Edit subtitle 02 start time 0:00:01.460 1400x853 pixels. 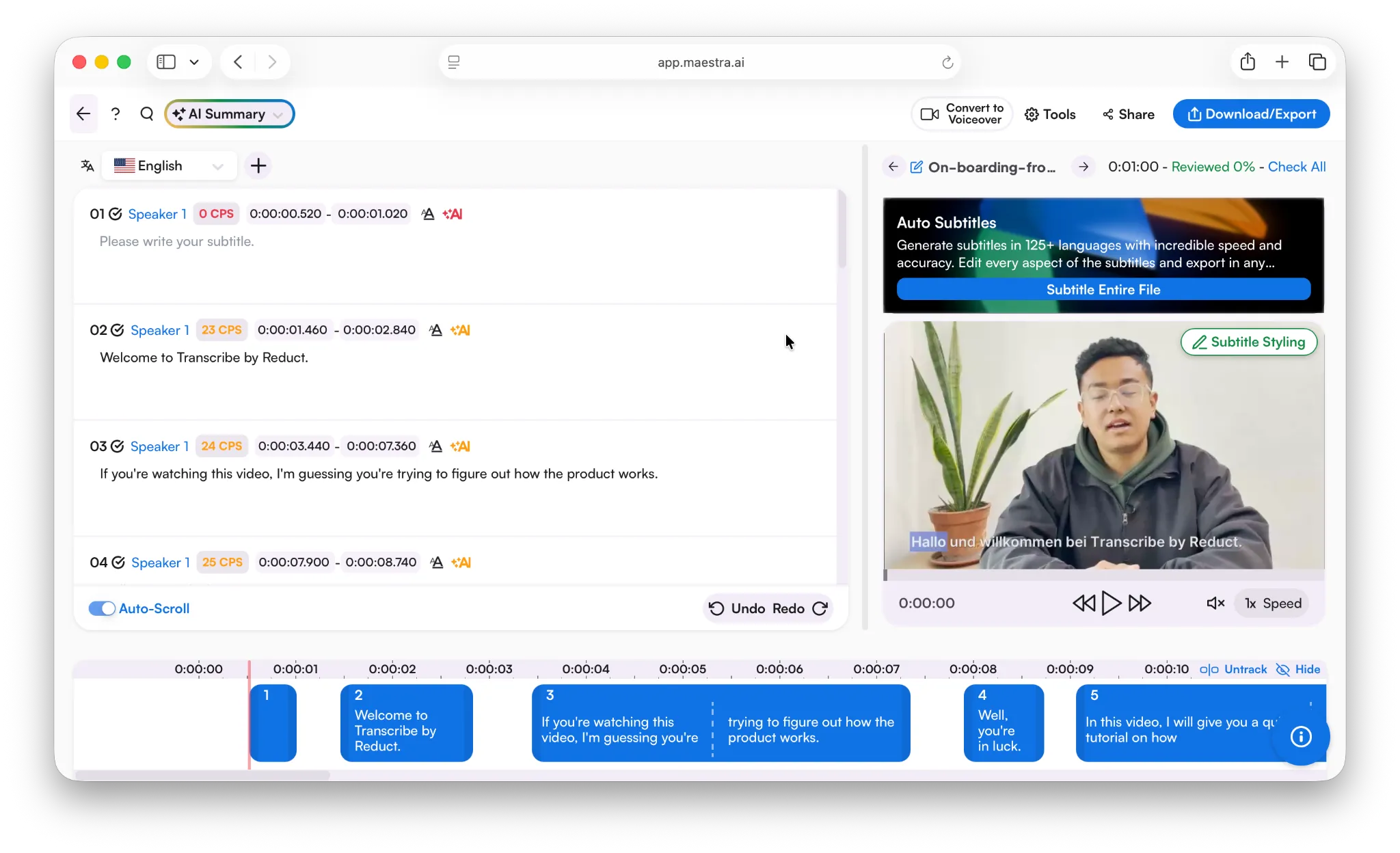[x=293, y=330]
